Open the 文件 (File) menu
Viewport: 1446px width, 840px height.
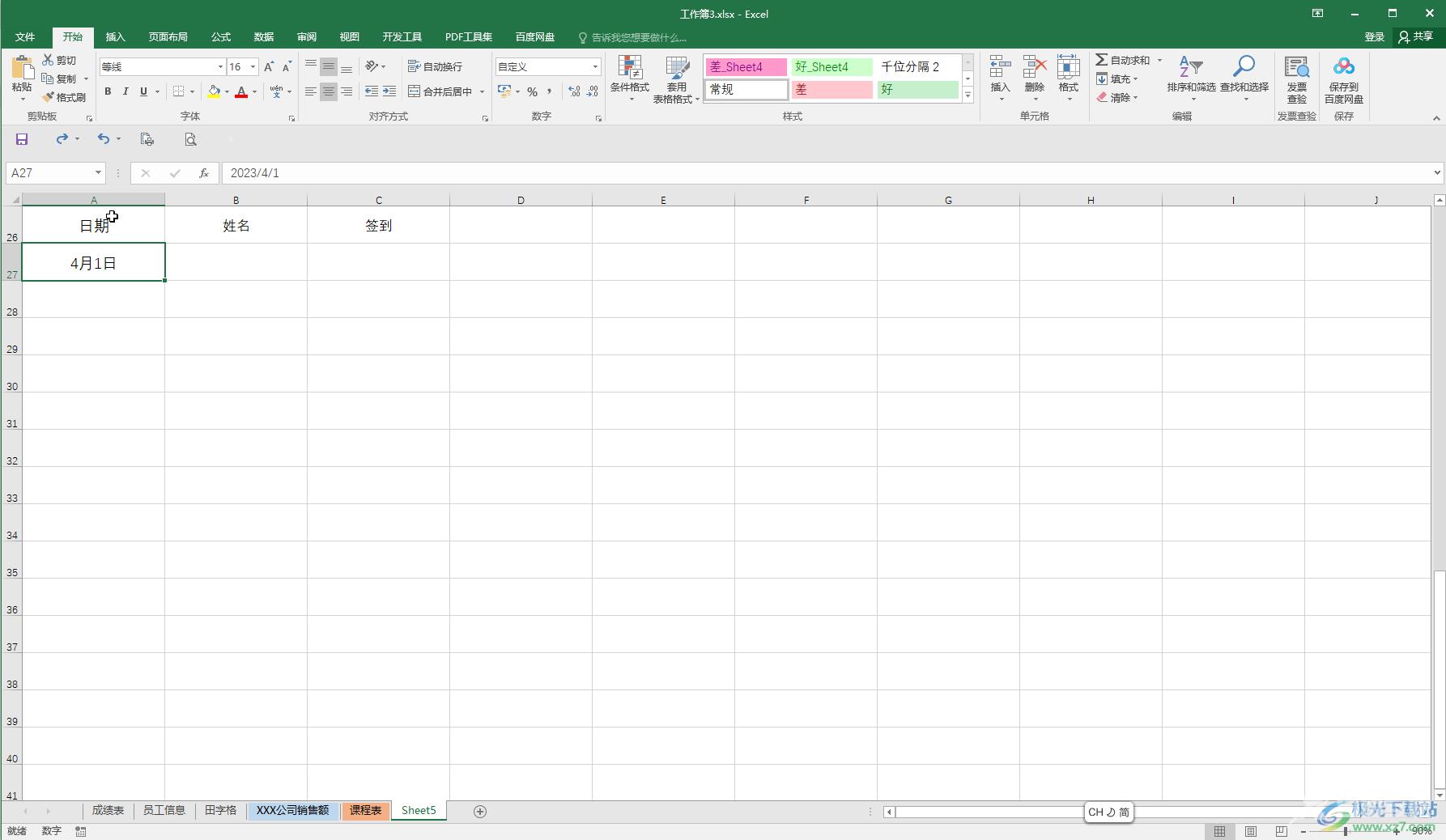click(25, 37)
